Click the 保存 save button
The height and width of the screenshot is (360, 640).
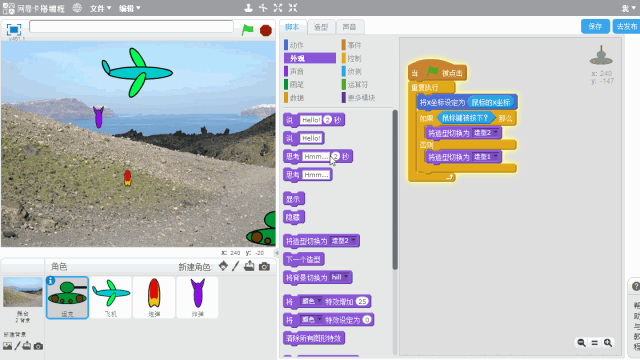coord(595,27)
